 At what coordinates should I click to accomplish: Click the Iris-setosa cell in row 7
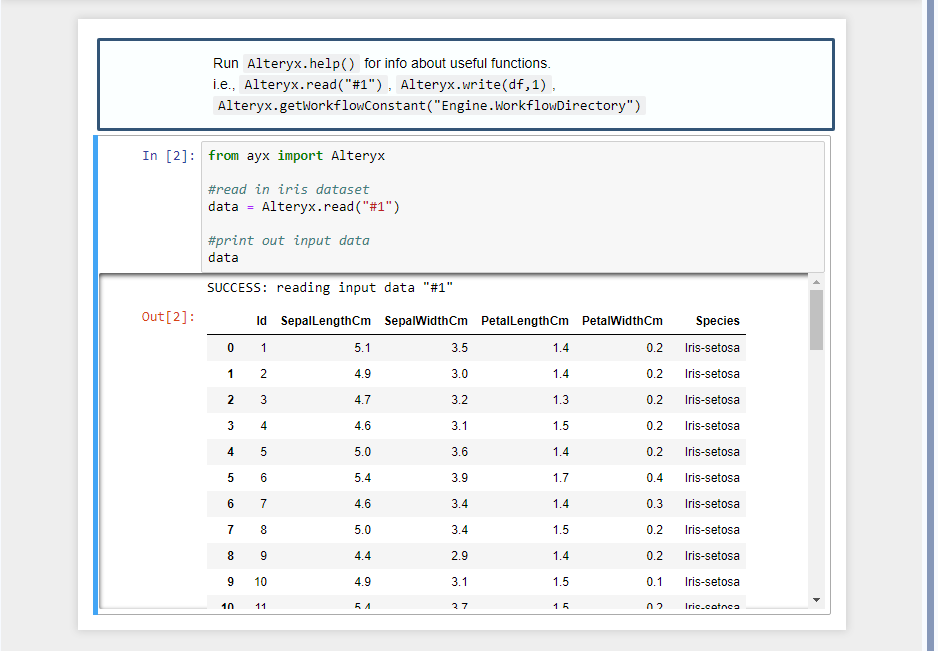(x=712, y=530)
